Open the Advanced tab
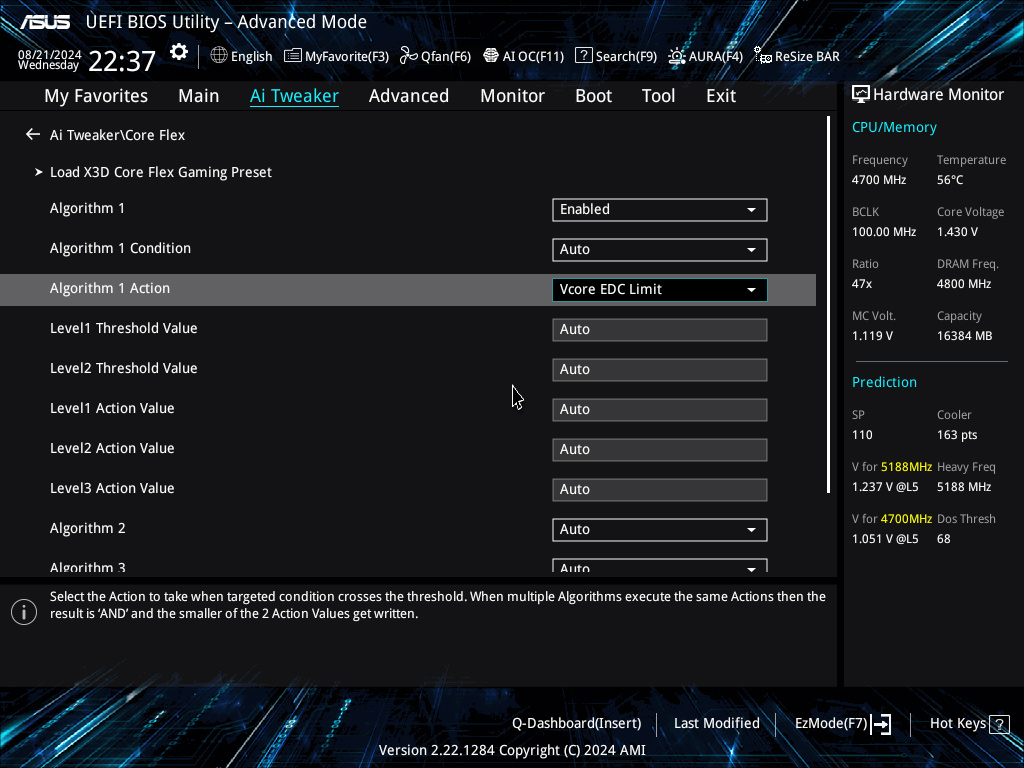The image size is (1024, 768). coord(408,96)
